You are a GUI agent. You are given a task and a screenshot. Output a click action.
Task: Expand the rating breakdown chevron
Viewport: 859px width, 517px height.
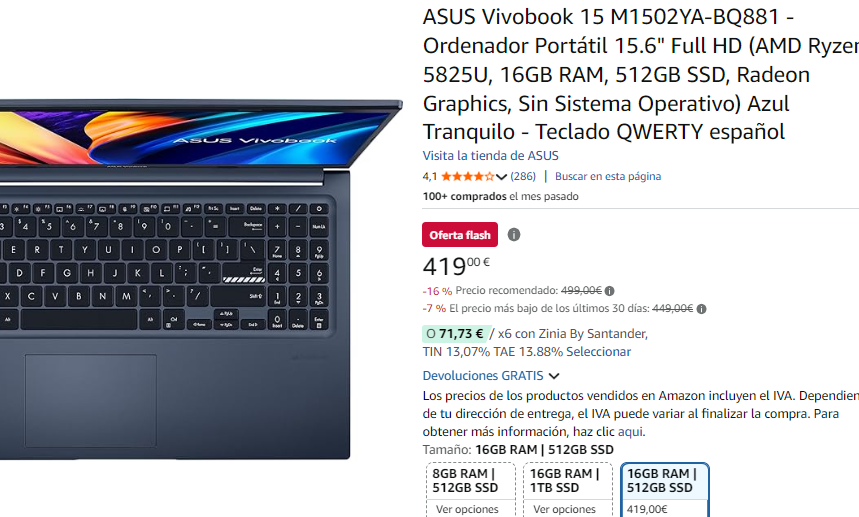501,176
